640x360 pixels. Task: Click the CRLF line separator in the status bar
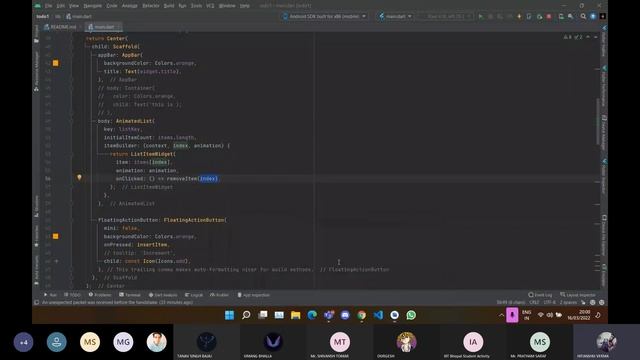[x=534, y=302]
